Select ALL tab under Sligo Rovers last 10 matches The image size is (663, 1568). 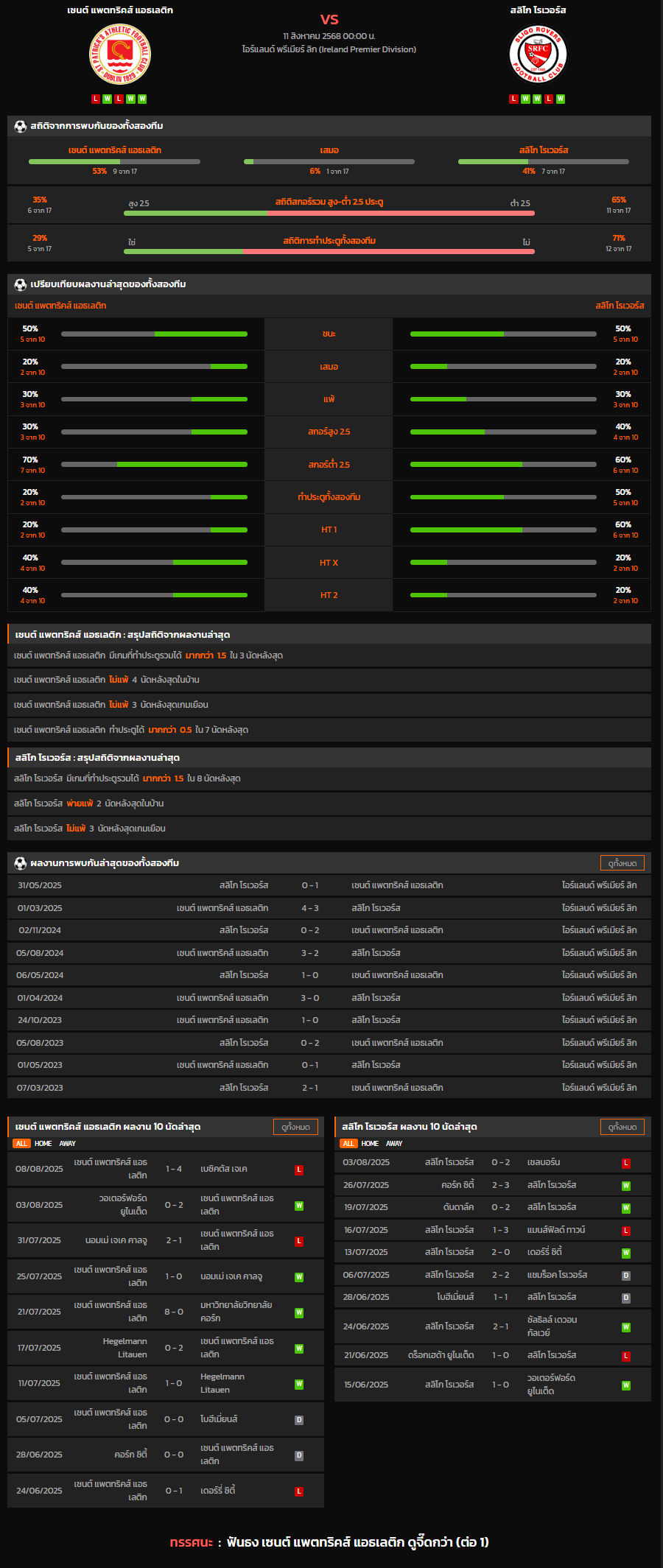pyautogui.click(x=348, y=1144)
